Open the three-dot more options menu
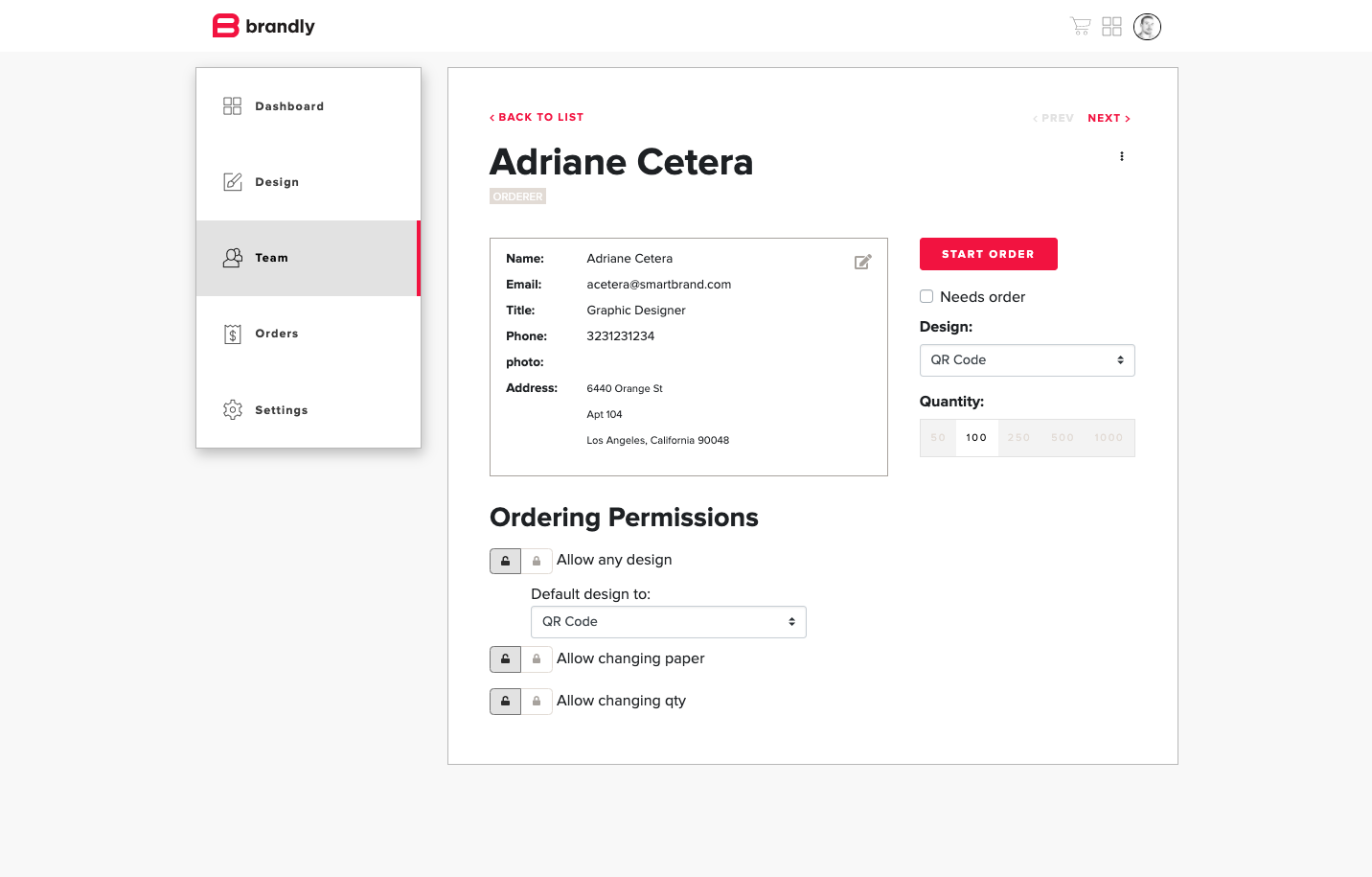 click(x=1122, y=156)
